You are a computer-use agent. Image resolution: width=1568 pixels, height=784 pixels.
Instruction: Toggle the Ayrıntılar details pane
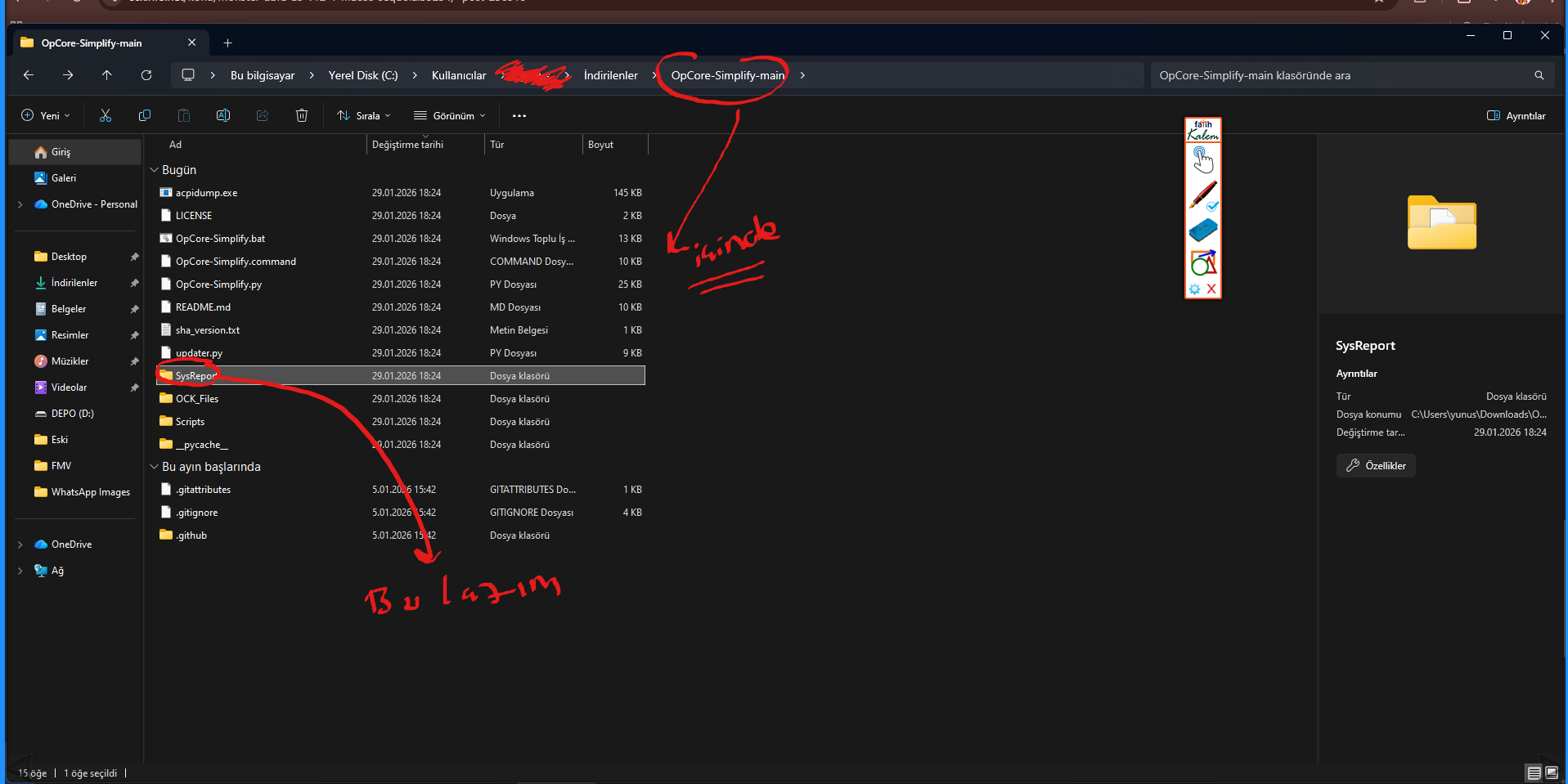1516,116
